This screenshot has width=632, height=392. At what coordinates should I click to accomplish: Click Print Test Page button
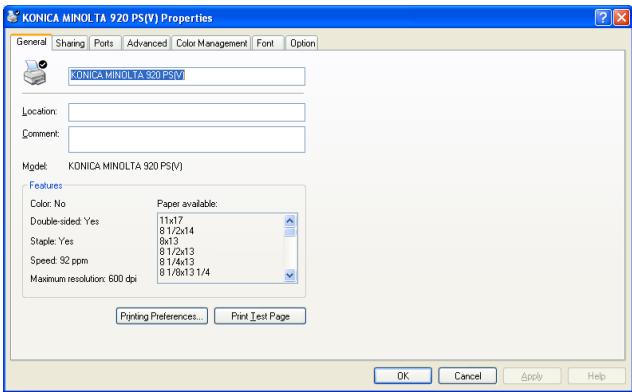tap(260, 316)
